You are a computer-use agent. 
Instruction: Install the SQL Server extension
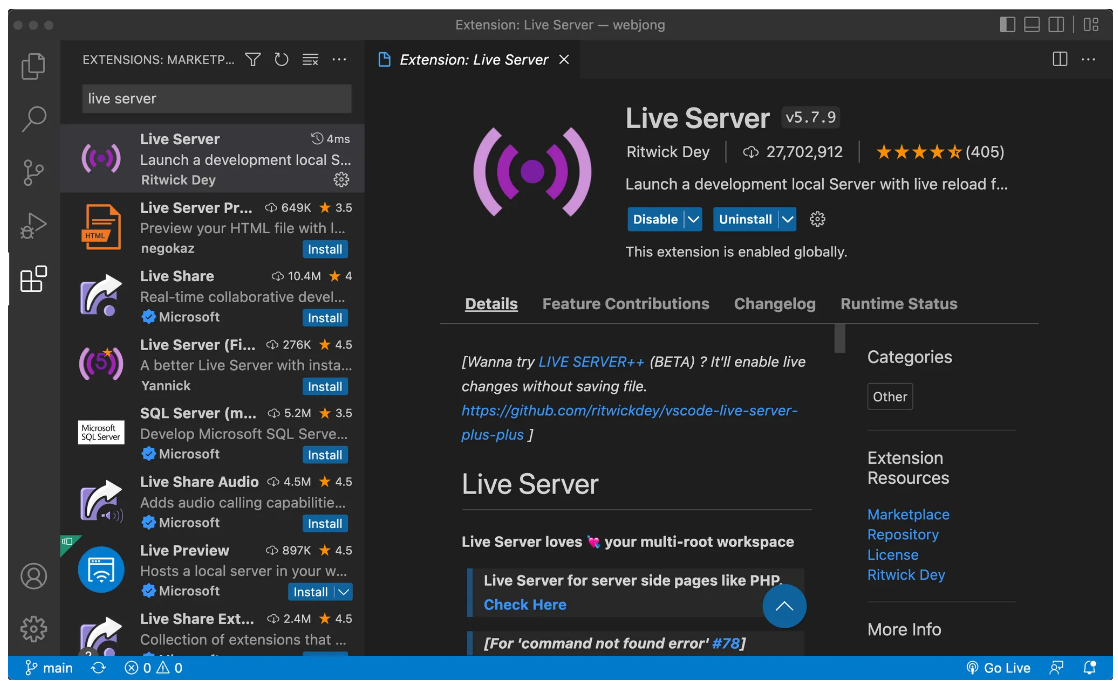pos(325,455)
